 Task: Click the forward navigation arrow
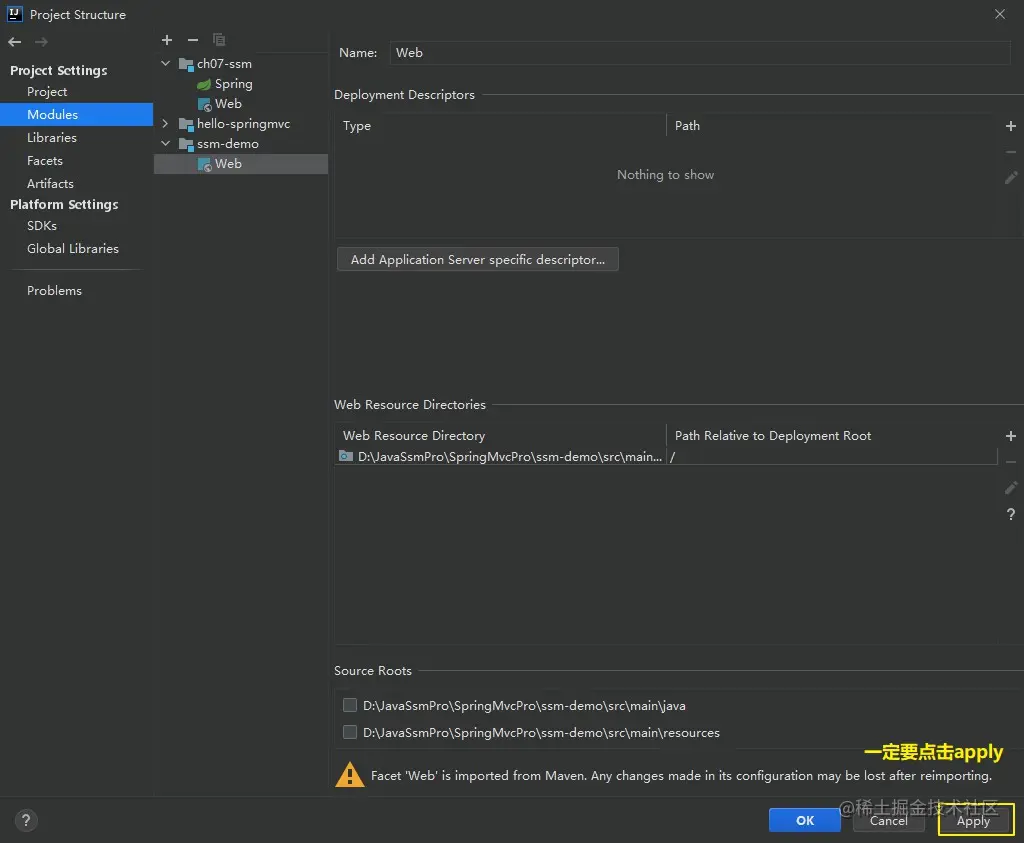(41, 42)
